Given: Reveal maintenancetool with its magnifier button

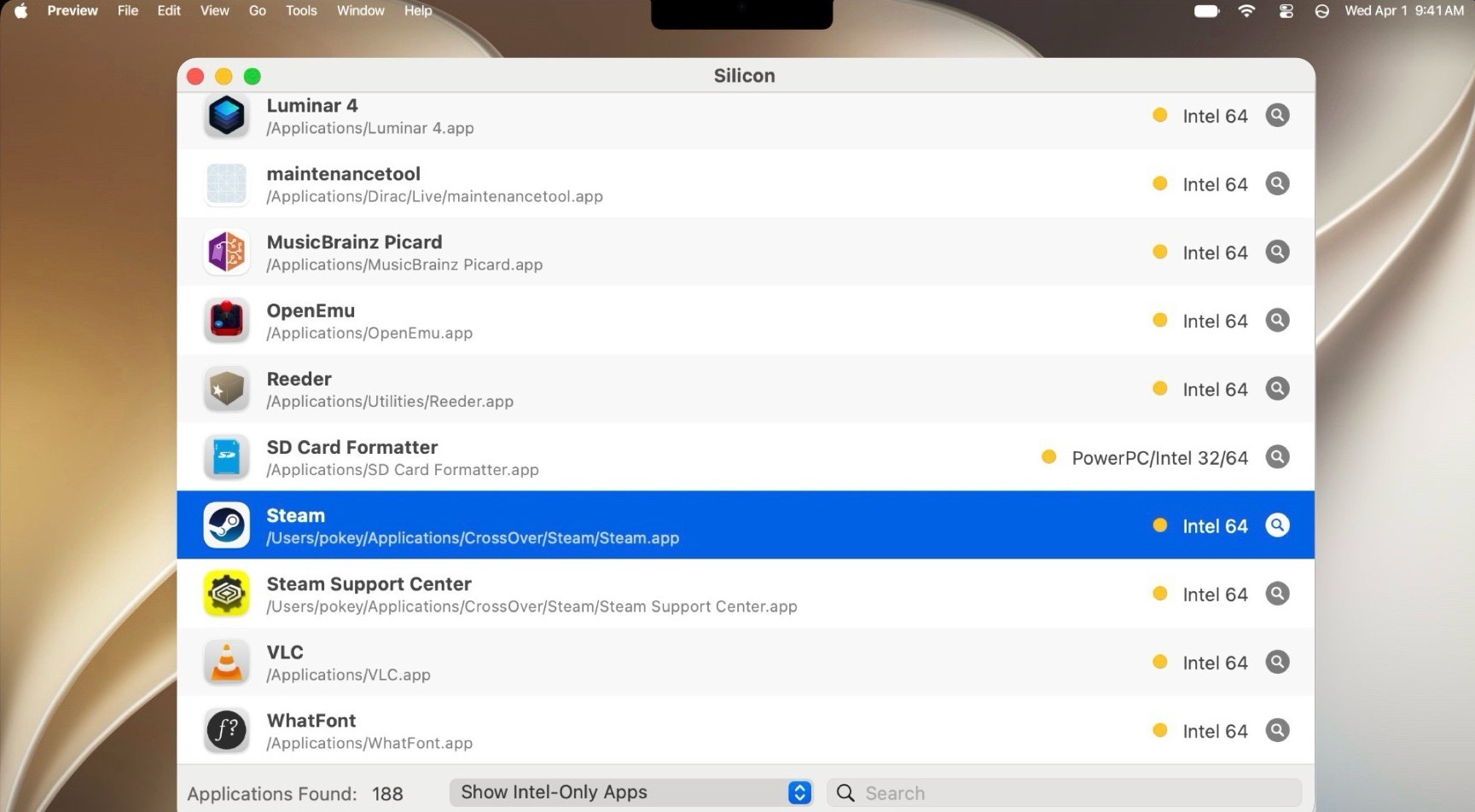Looking at the screenshot, I should (1277, 183).
